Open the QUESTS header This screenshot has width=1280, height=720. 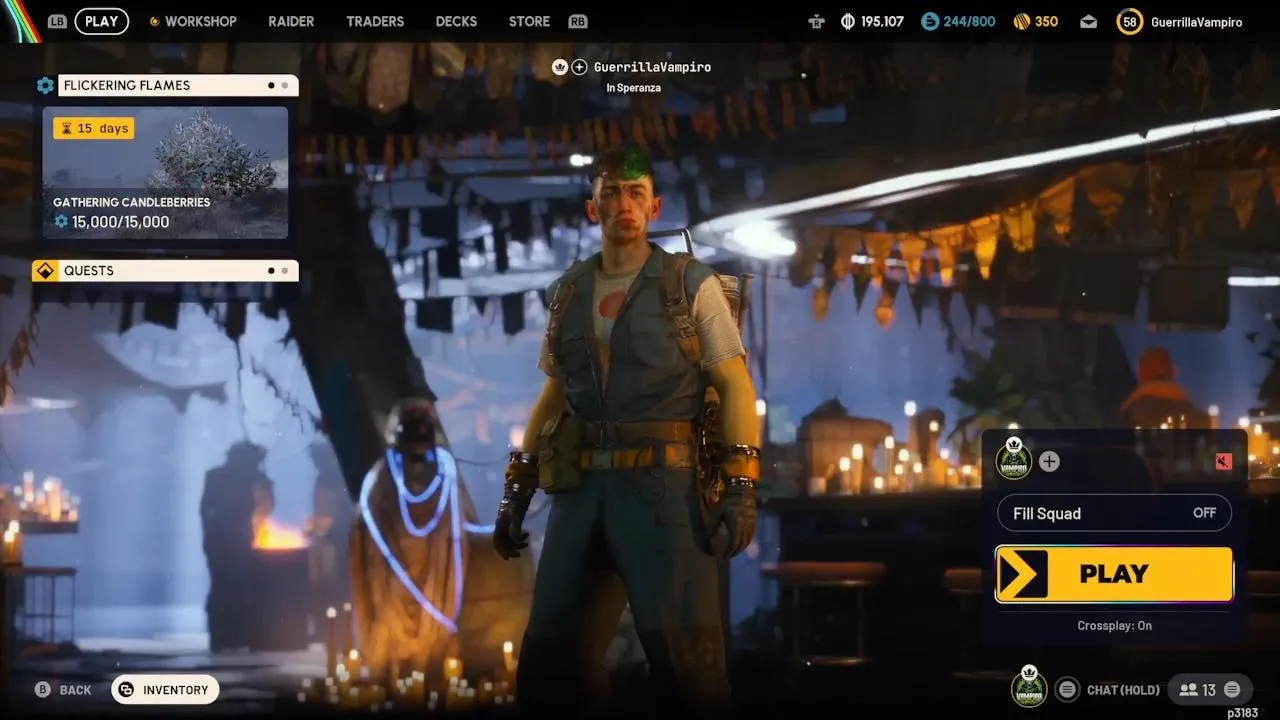click(178, 271)
